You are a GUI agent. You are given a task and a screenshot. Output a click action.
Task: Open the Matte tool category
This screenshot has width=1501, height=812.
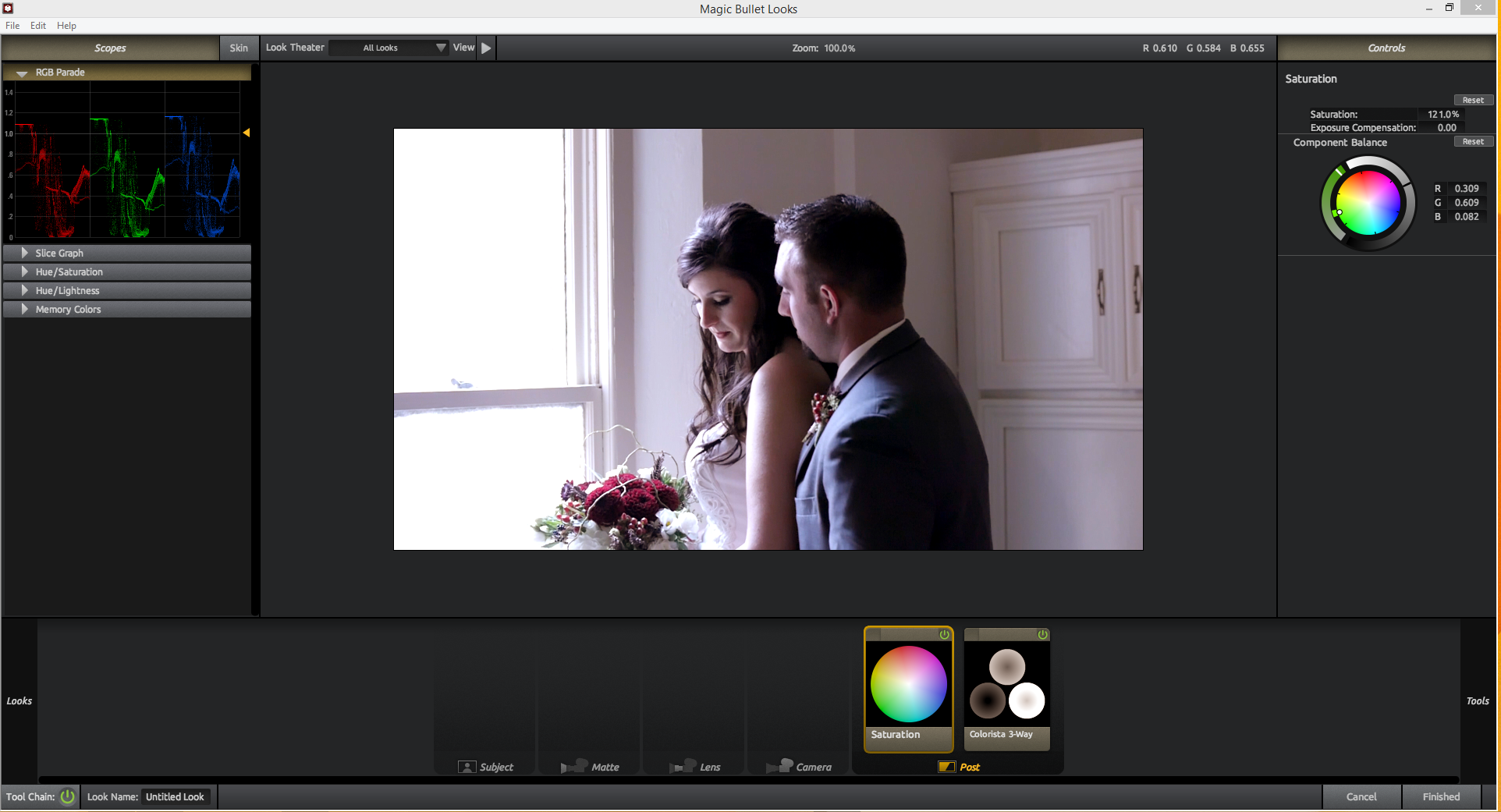coord(590,767)
